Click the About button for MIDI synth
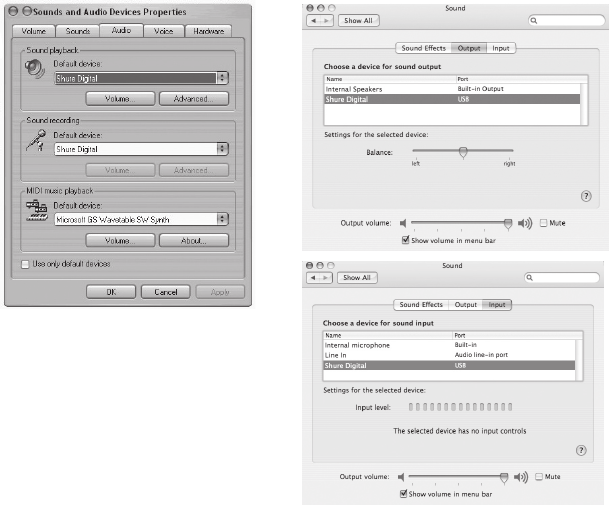 (194, 240)
